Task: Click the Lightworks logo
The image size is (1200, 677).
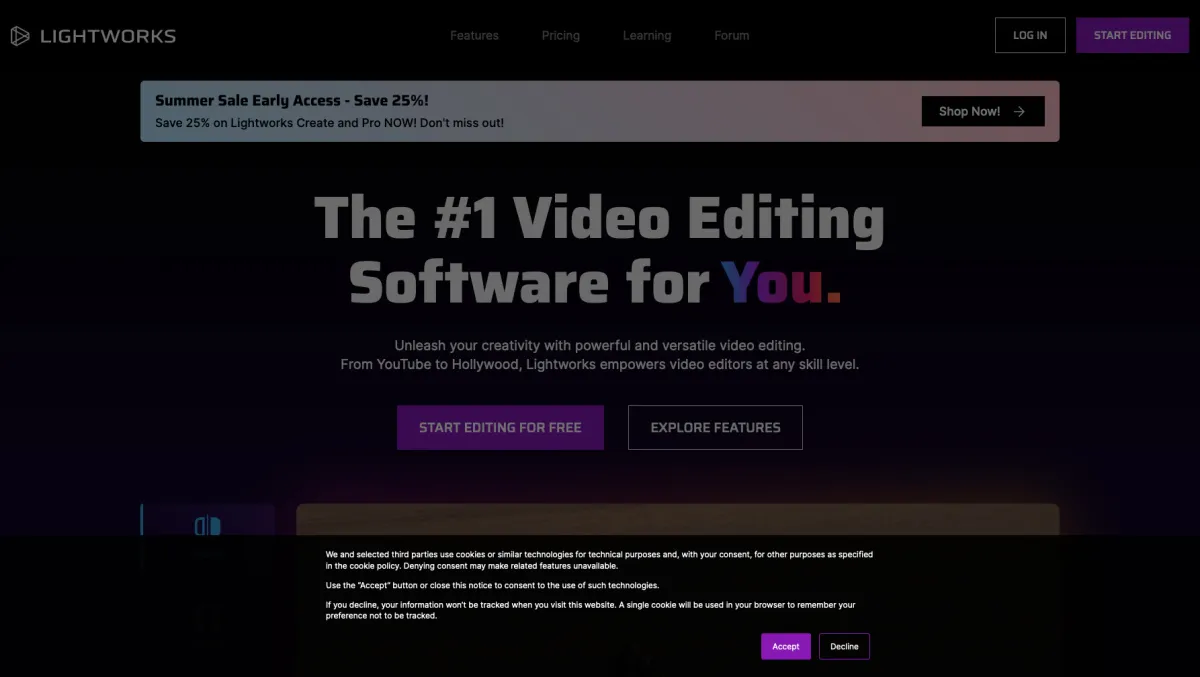Action: click(x=93, y=36)
